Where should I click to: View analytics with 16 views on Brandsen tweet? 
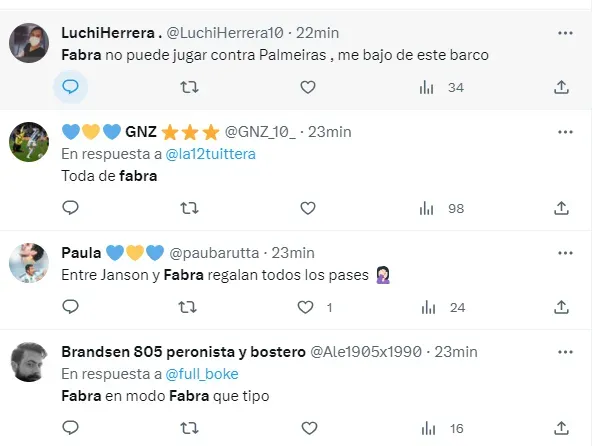coord(442,429)
